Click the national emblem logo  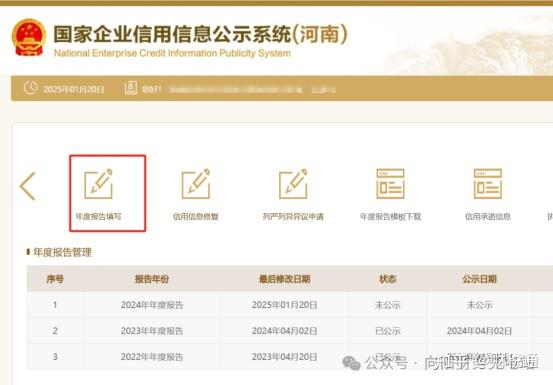(x=29, y=38)
